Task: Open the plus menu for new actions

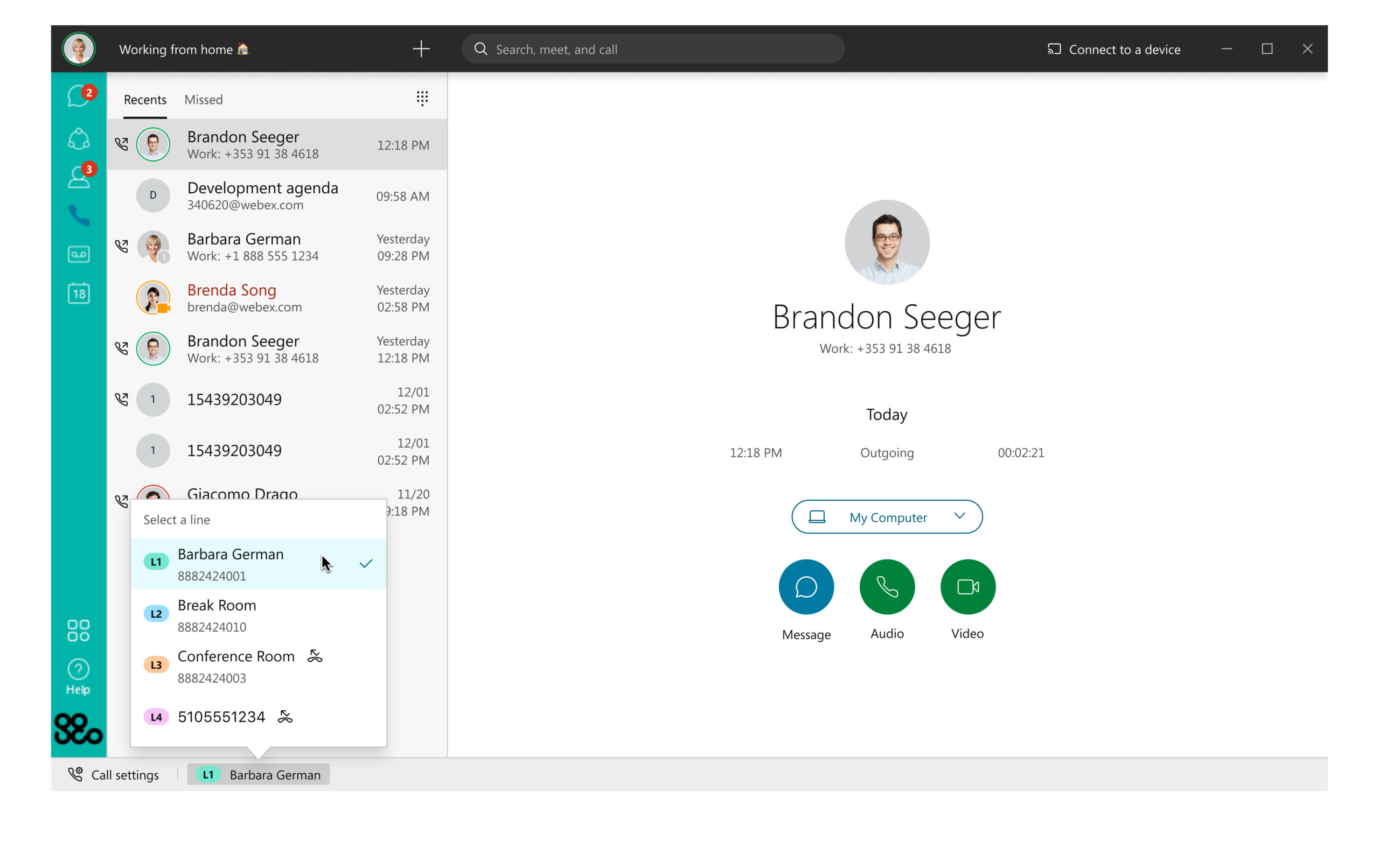Action: [x=421, y=48]
